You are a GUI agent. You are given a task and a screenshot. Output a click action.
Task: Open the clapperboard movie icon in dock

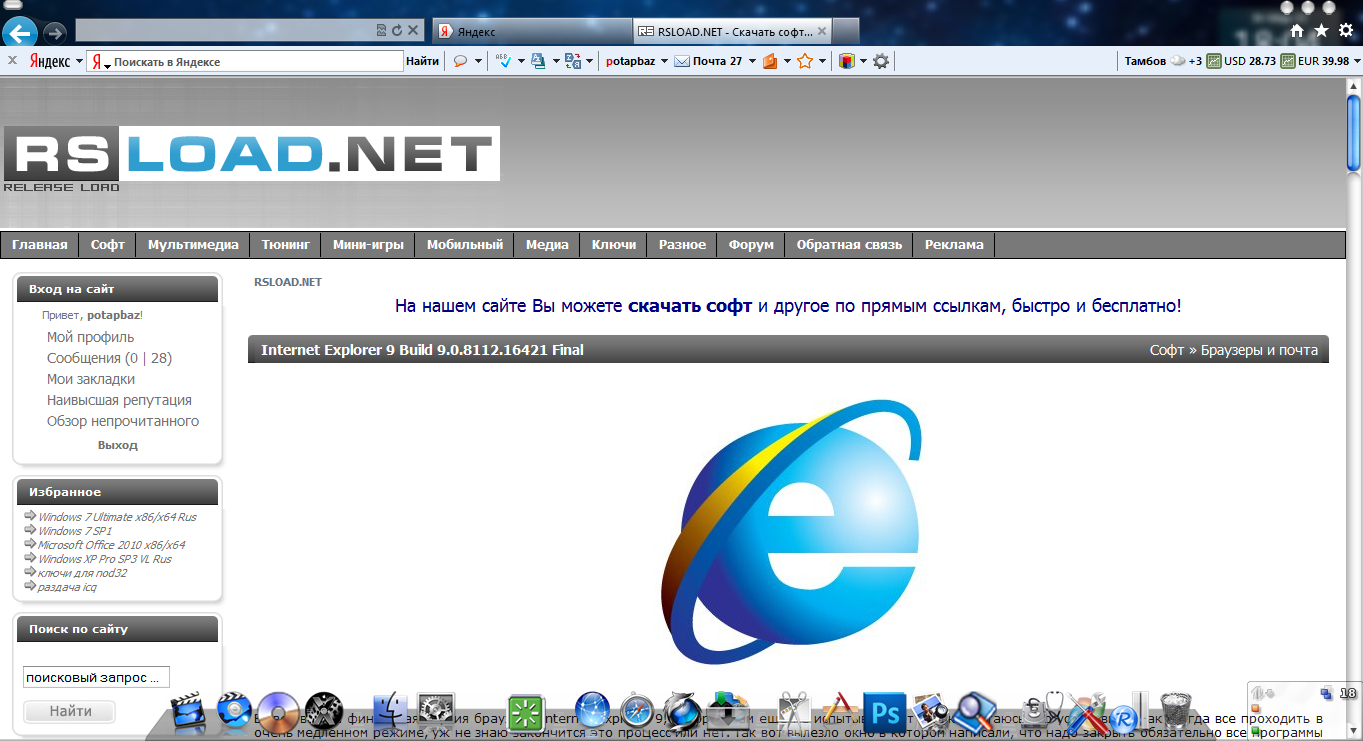[189, 712]
